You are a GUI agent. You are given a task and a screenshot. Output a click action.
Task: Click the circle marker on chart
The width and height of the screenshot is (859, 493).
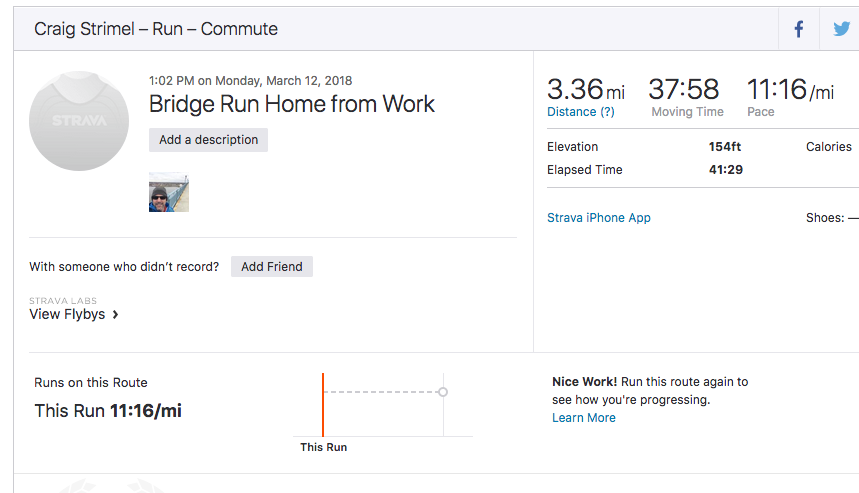click(443, 392)
